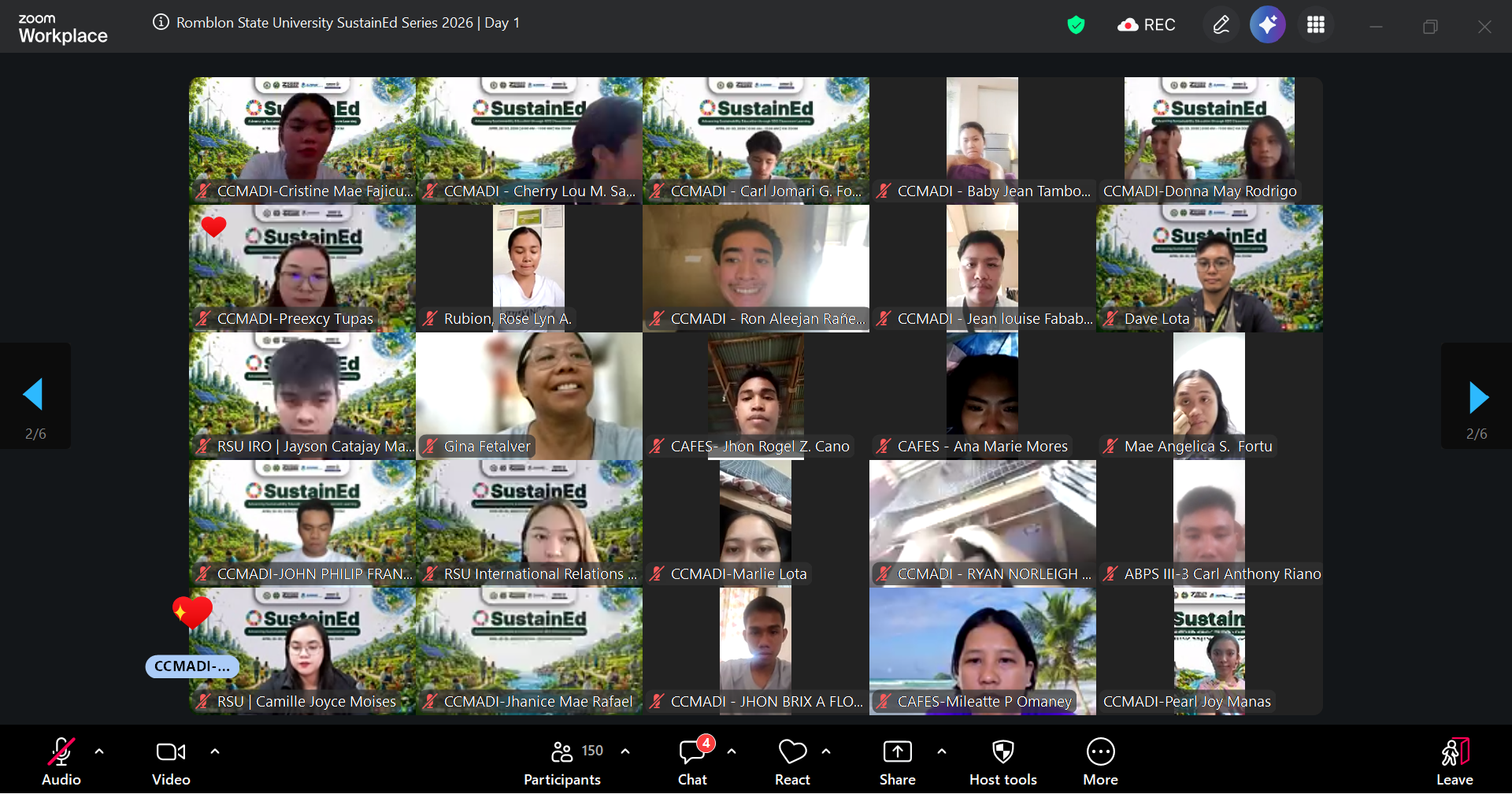Go to next gallery page arrow

pos(1478,397)
